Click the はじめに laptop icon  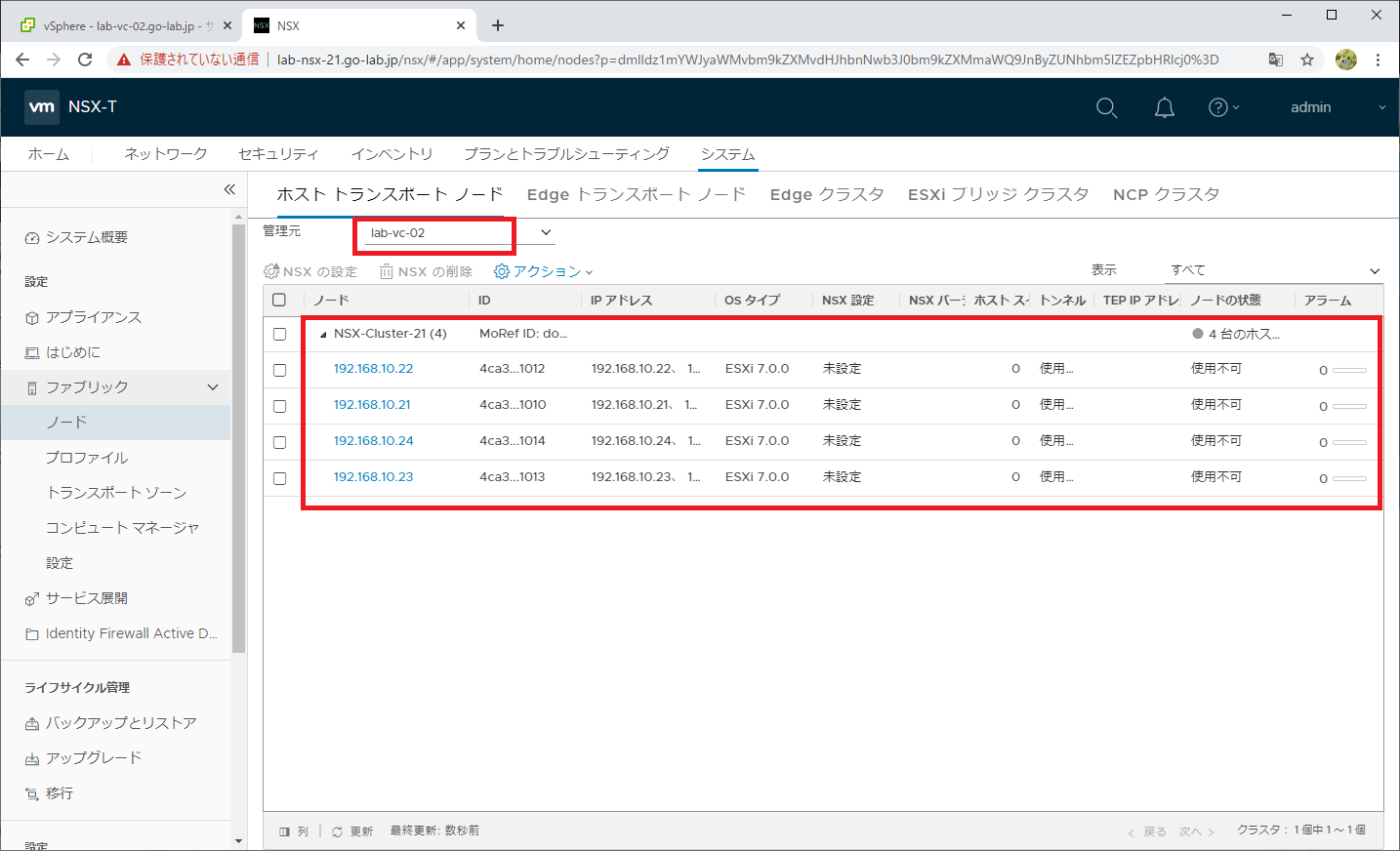pos(32,353)
